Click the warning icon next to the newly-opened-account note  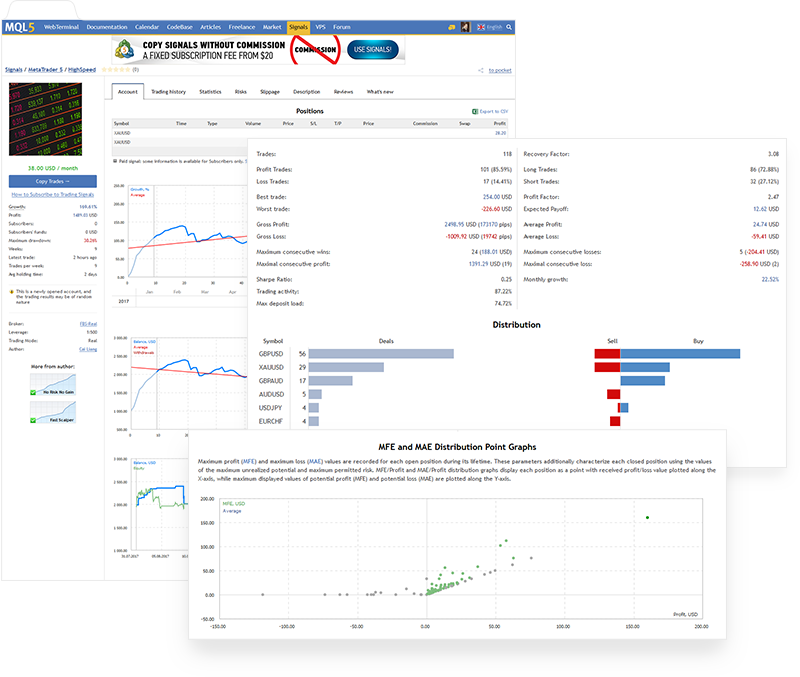tap(11, 291)
